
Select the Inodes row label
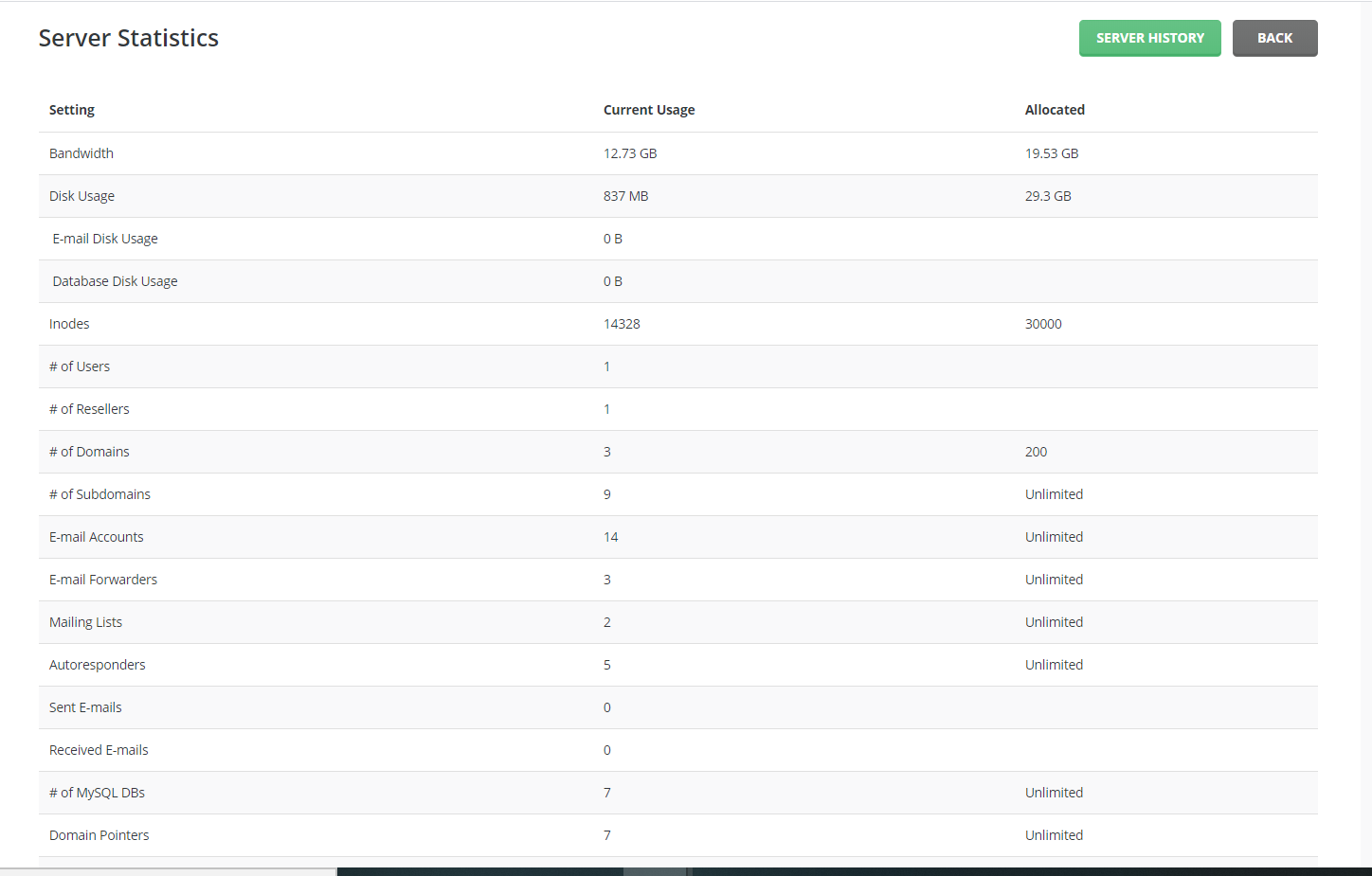pyautogui.click(x=69, y=324)
